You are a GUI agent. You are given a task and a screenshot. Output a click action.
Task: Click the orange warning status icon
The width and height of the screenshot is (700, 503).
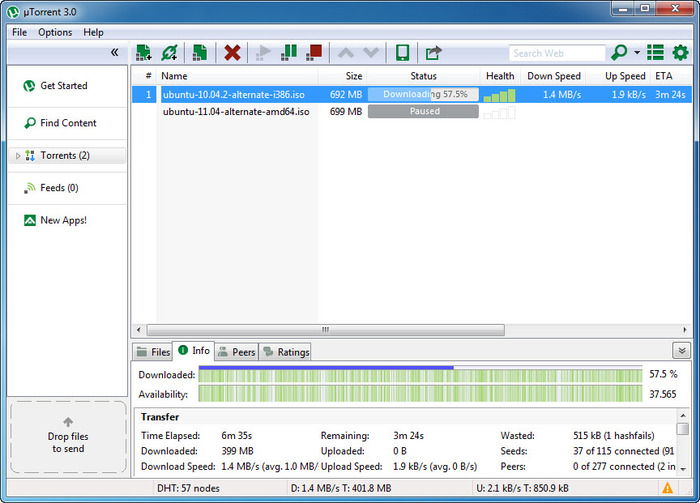click(x=667, y=488)
